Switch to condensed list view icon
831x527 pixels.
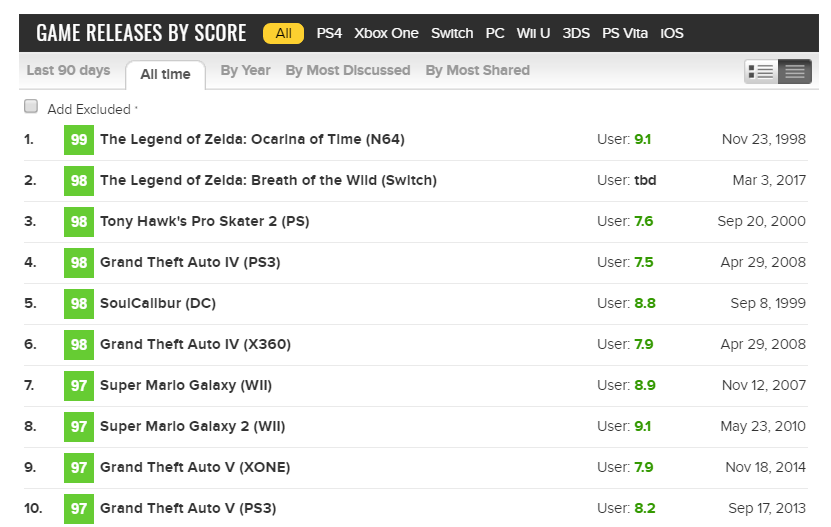pos(794,71)
